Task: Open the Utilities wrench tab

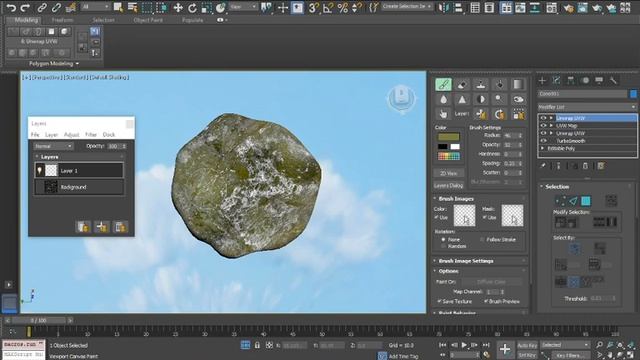Action: [613, 80]
